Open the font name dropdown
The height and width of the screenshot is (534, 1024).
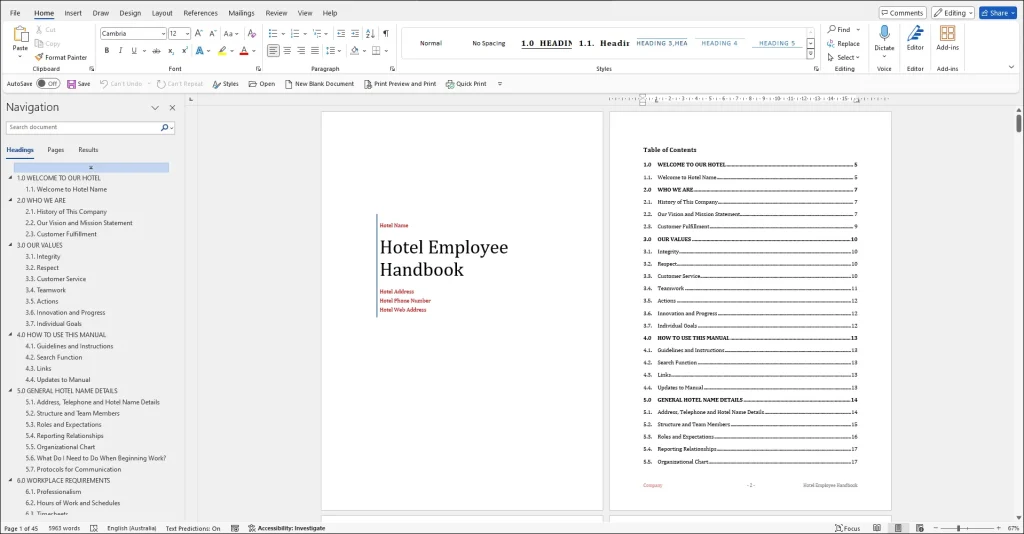coord(163,33)
